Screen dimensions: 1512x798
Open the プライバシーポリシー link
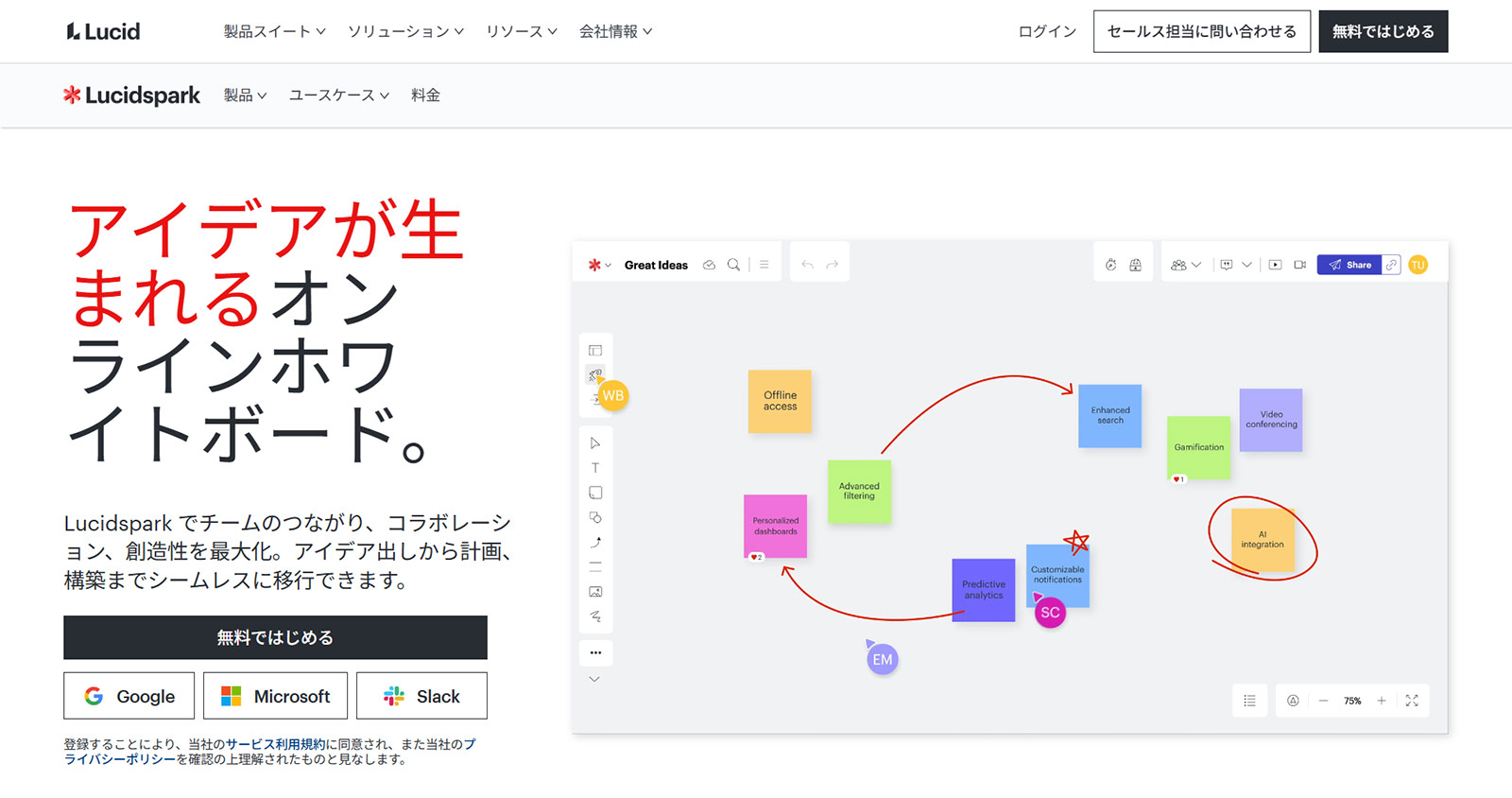point(120,759)
